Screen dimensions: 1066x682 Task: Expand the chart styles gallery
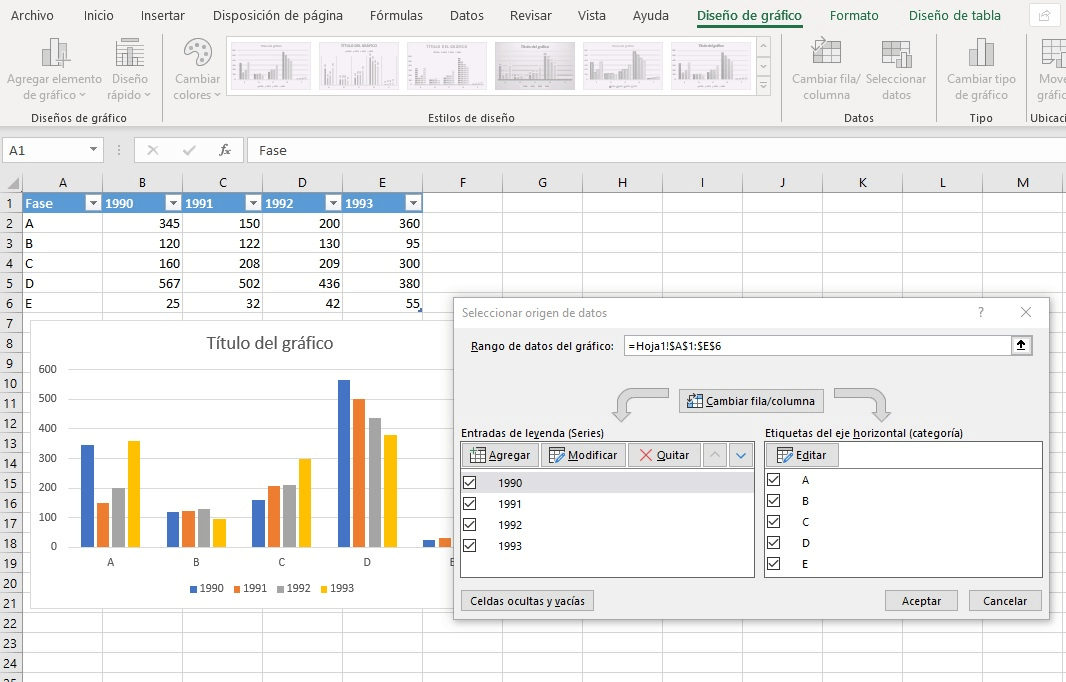click(x=763, y=86)
